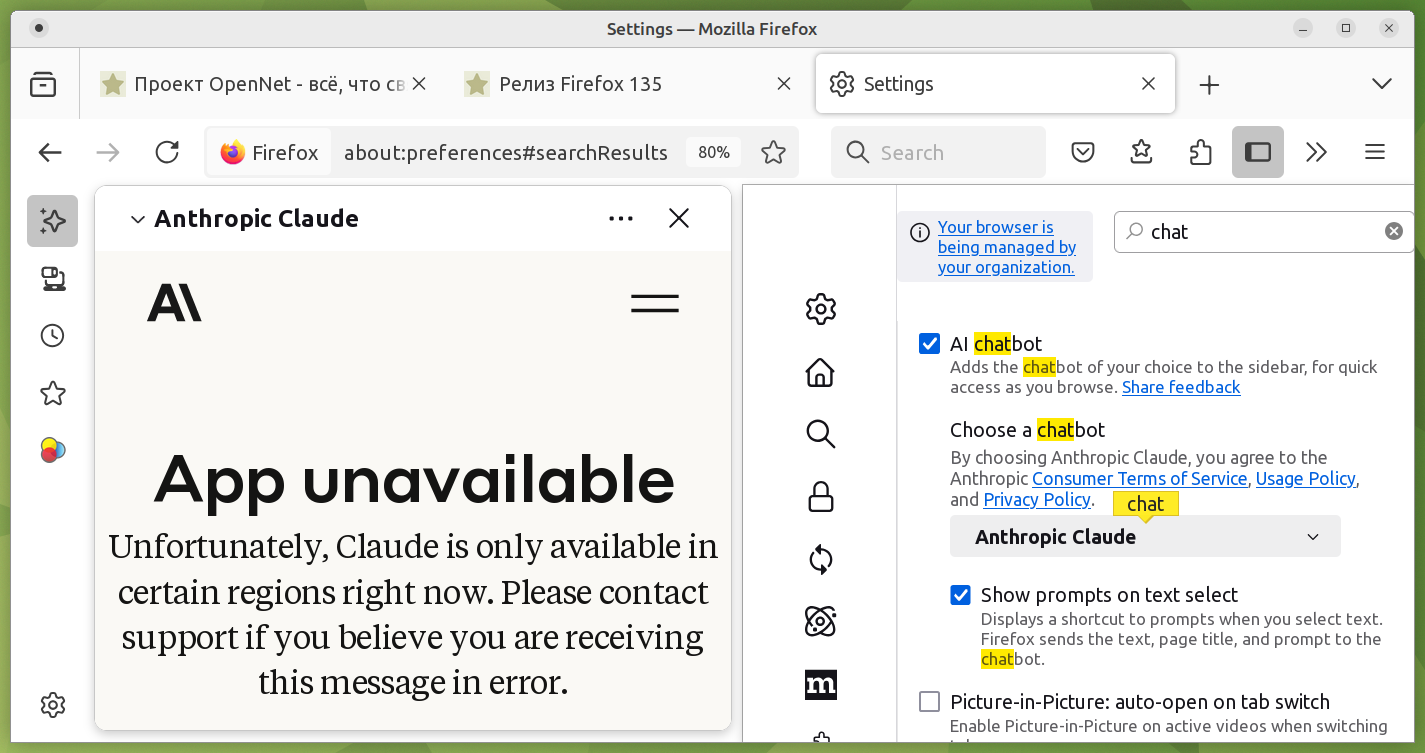
Task: Open synced tabs in the sidebar
Action: 52,279
